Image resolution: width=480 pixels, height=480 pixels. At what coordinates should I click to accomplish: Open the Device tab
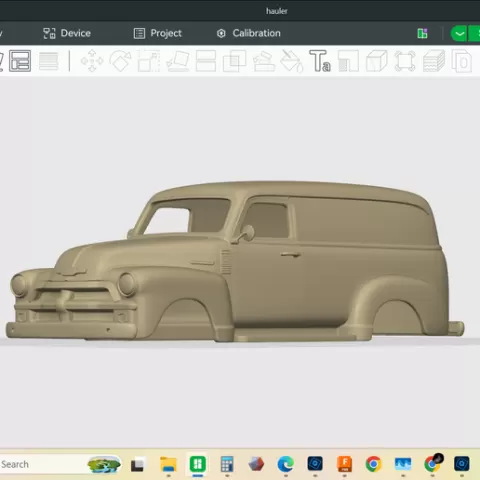coord(67,33)
